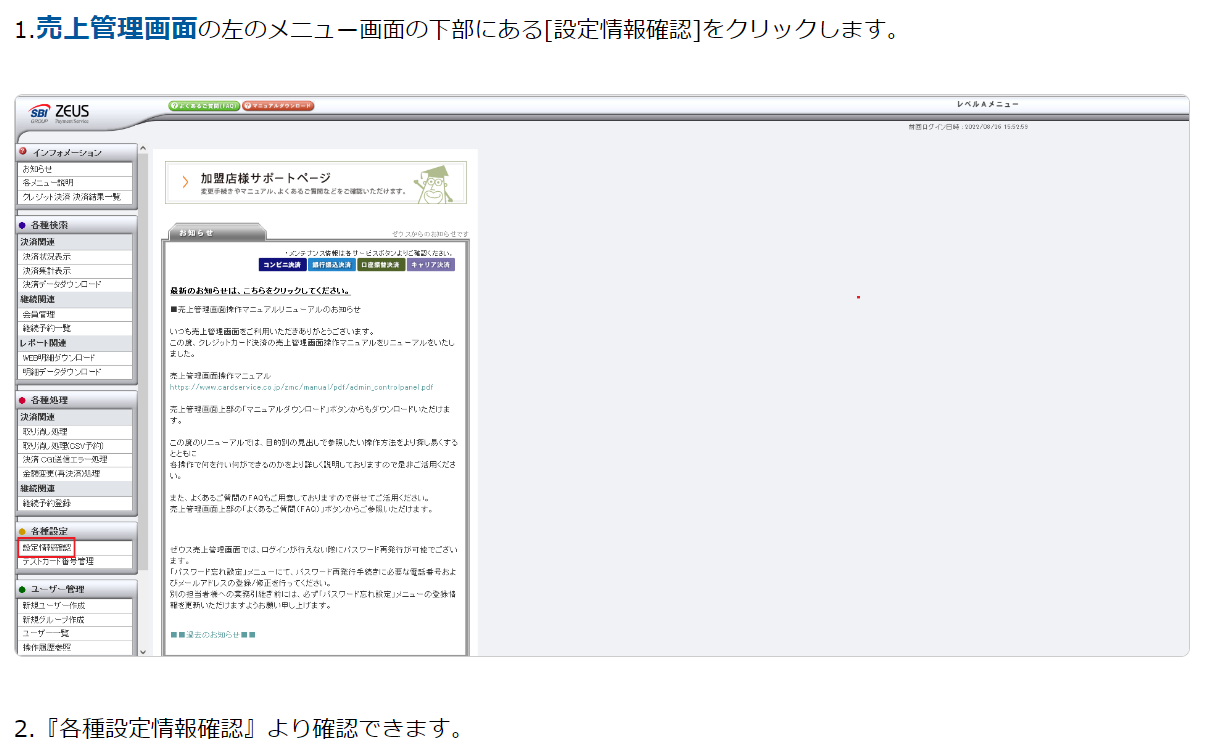Open 設定情報確認 in the left menu
Image resolution: width=1207 pixels, height=751 pixels.
tap(46, 548)
